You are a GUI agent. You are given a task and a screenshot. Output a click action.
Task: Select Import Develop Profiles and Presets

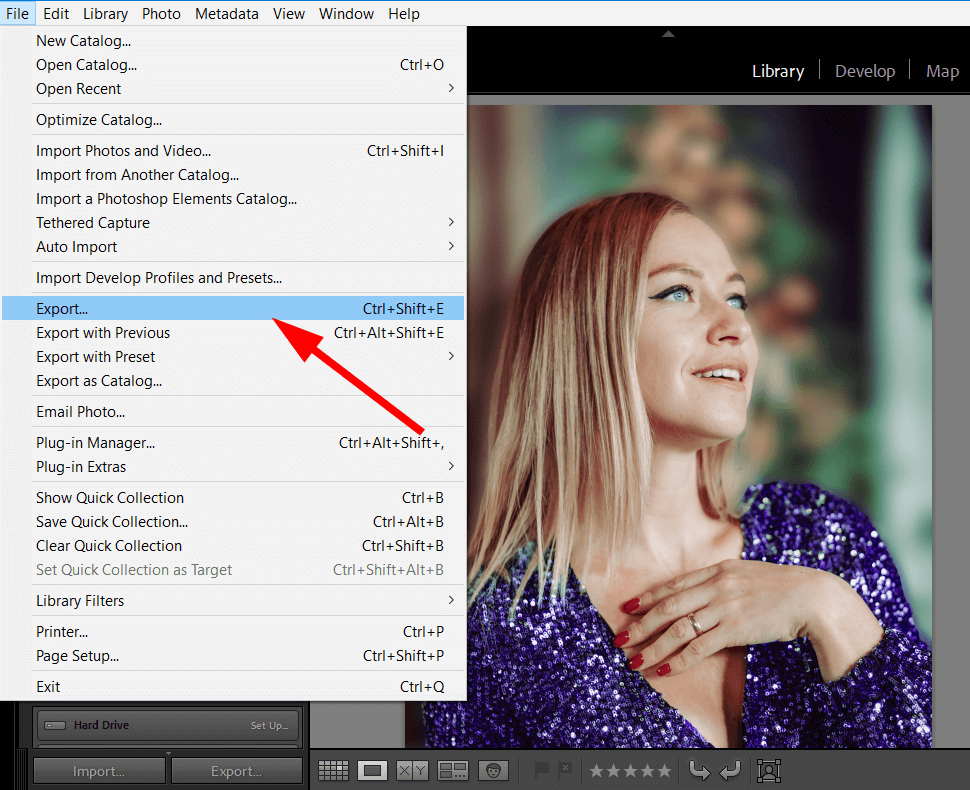tap(233, 278)
